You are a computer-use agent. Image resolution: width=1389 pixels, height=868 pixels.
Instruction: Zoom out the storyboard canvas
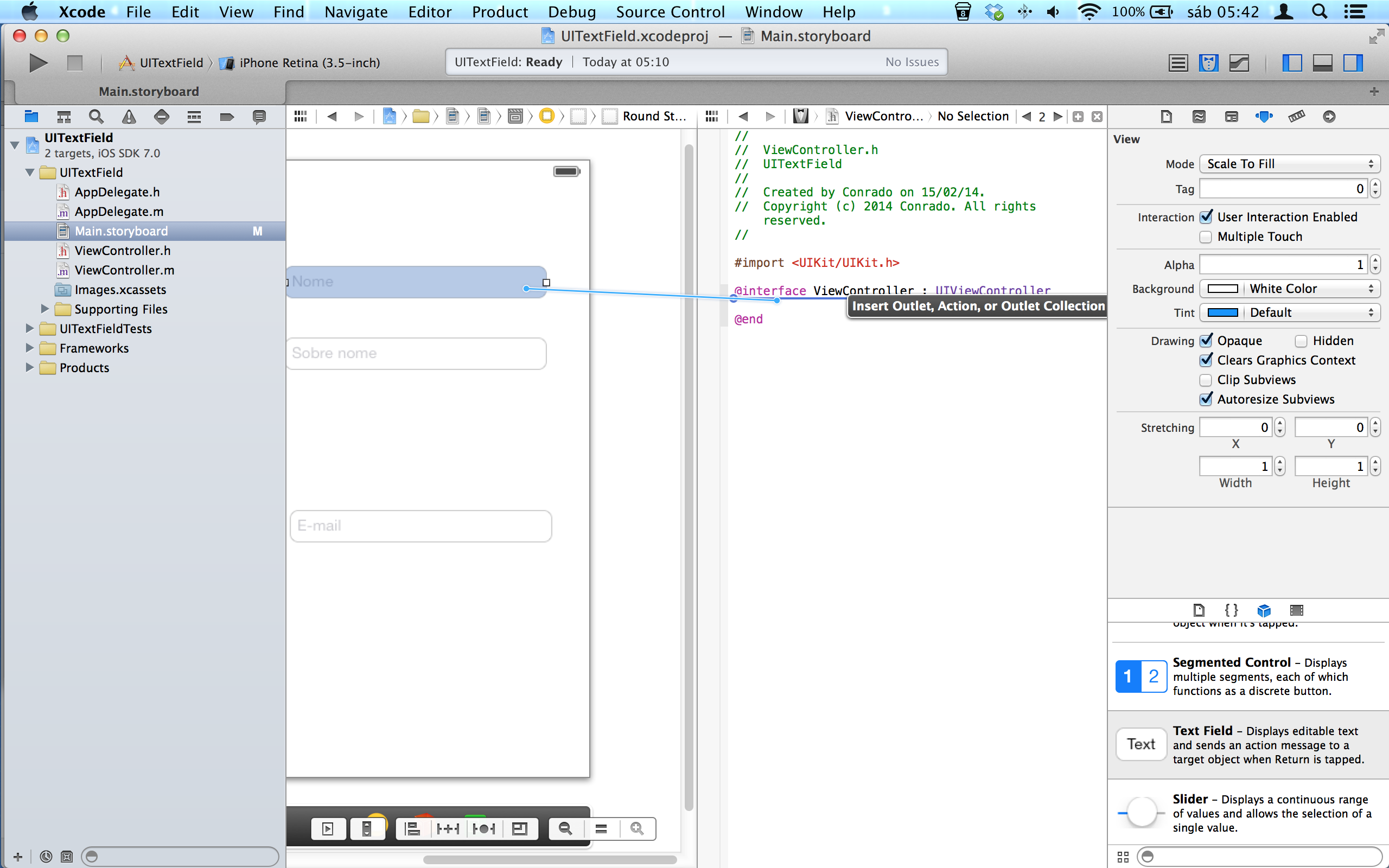pos(565,828)
